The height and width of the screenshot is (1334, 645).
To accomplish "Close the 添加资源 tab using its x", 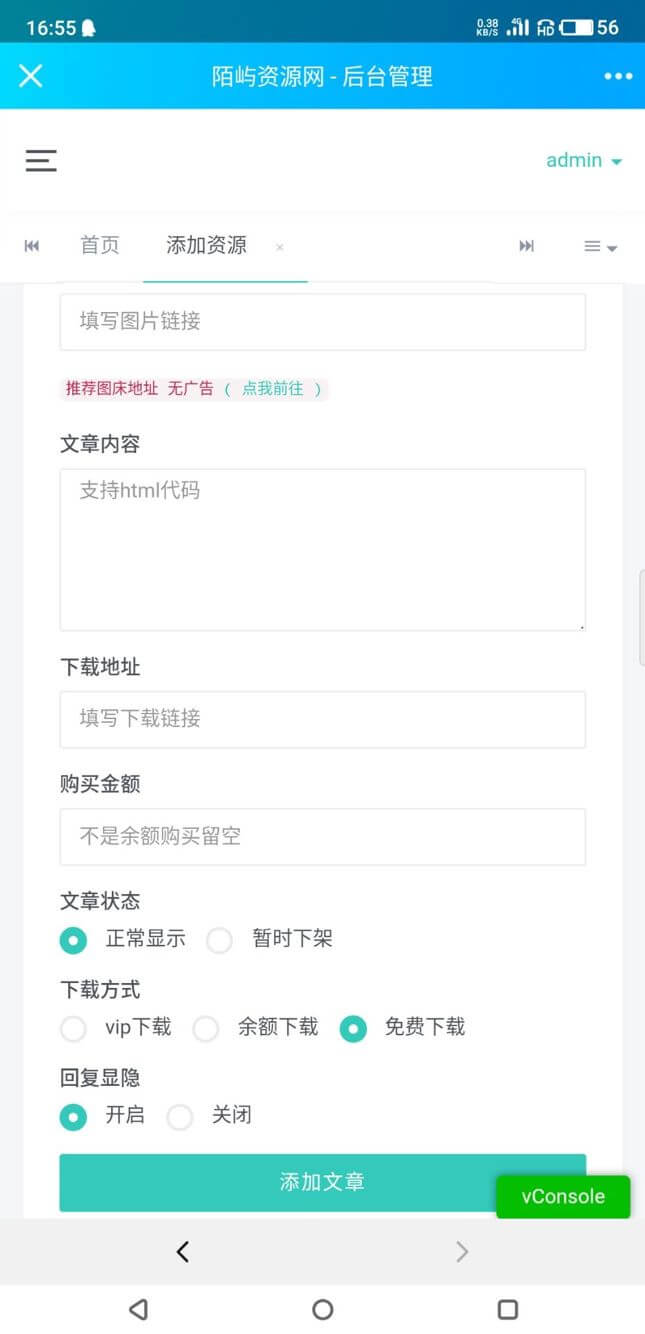I will pos(279,247).
